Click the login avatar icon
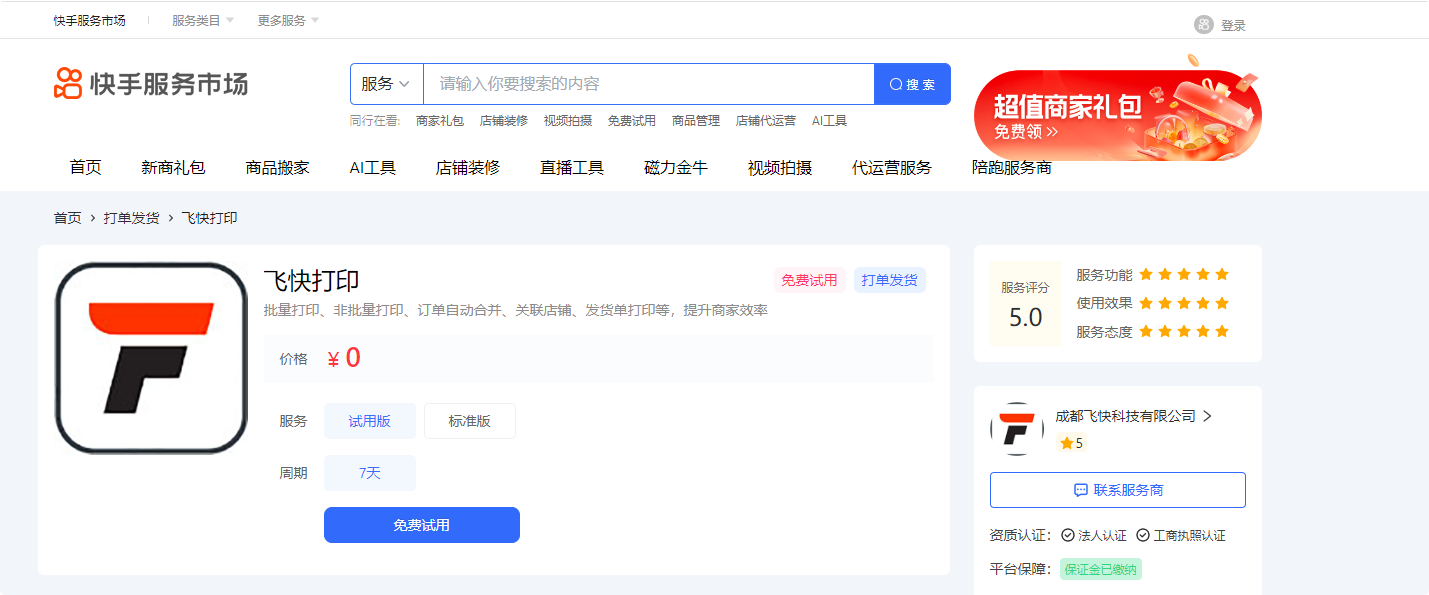The width and height of the screenshot is (1429, 595). click(1203, 25)
